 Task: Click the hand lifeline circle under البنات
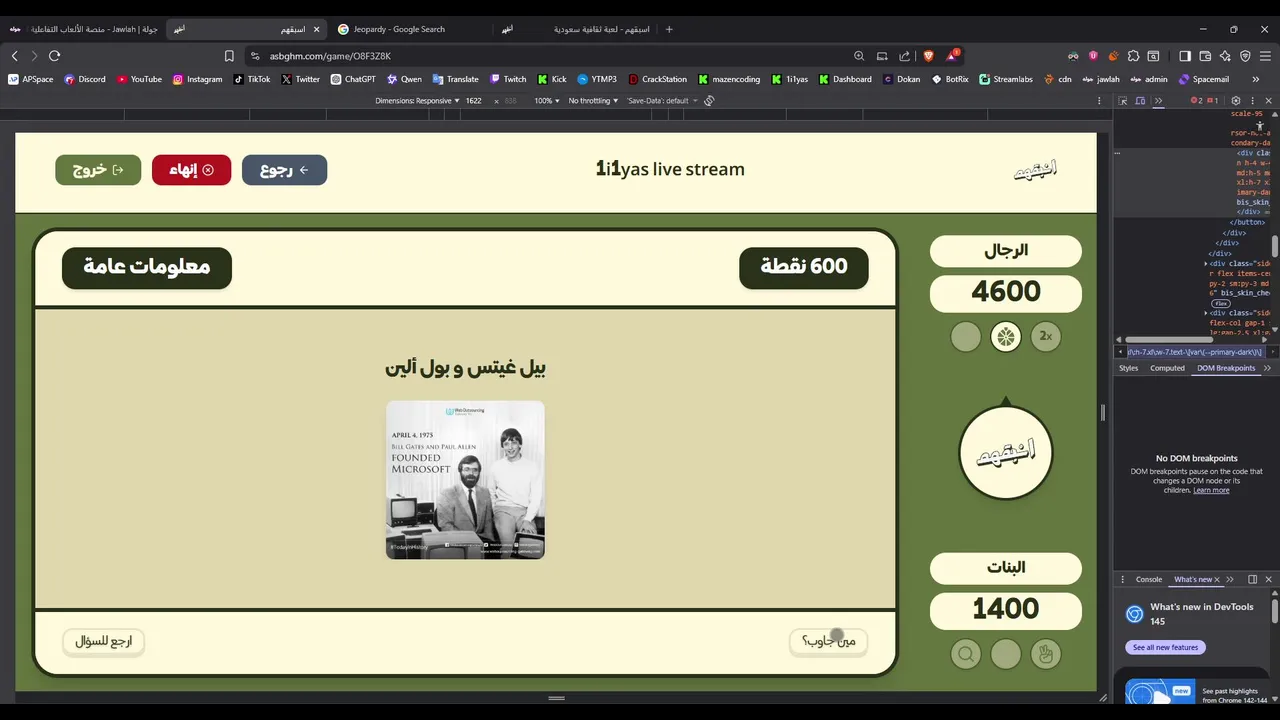tap(1046, 654)
